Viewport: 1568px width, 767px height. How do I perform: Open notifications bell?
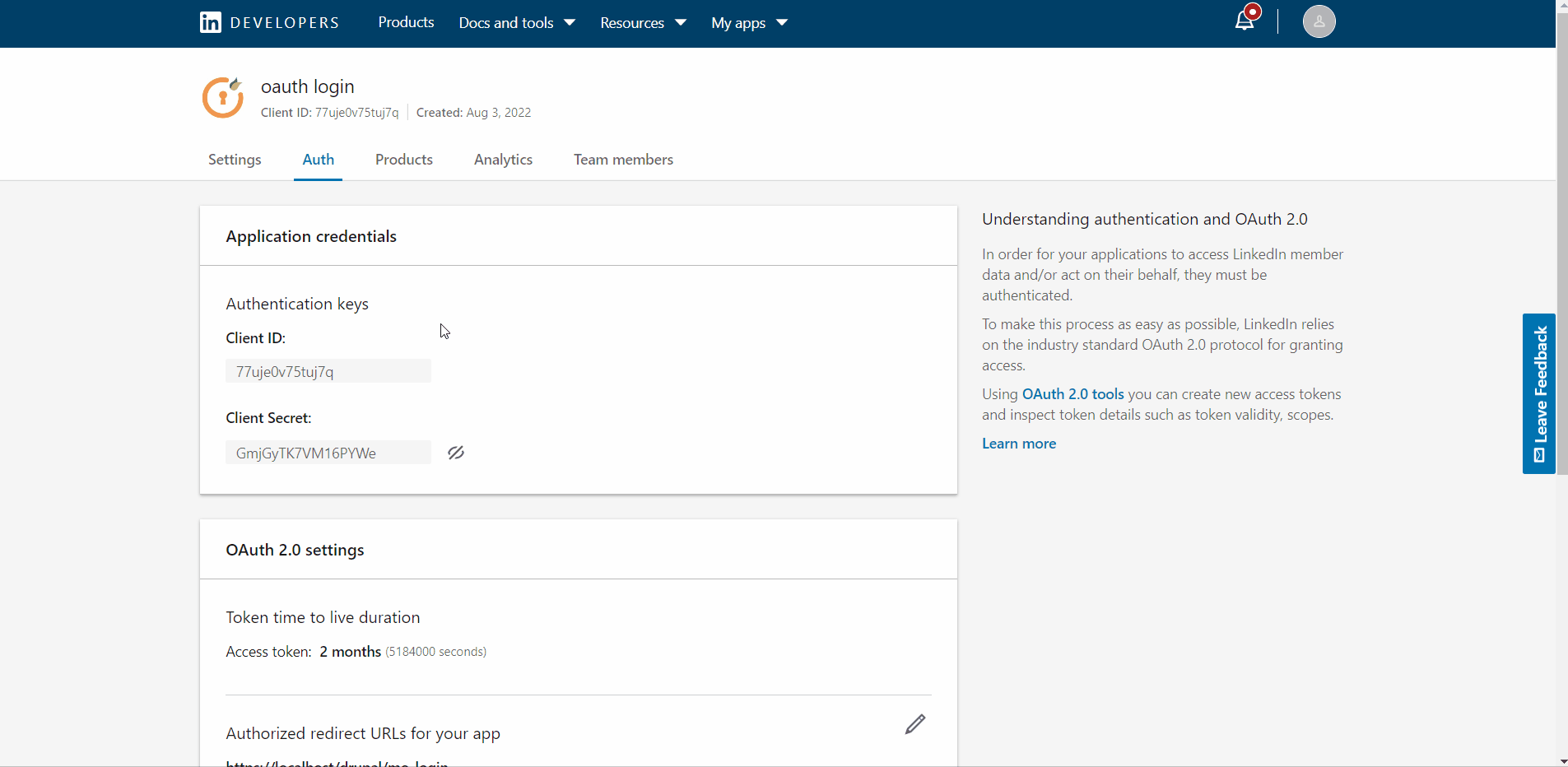1245,19
